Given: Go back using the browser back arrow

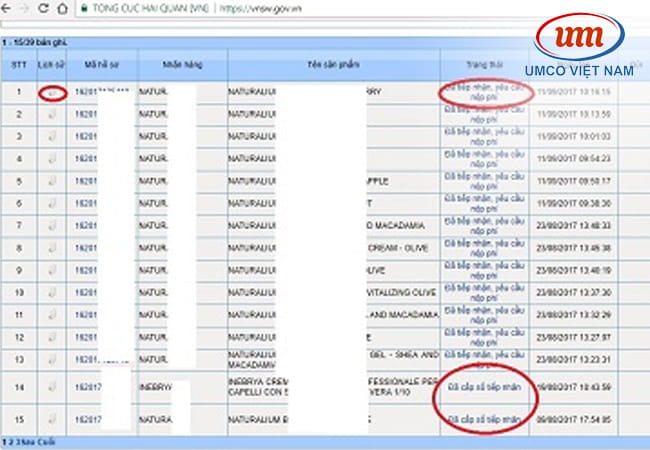Looking at the screenshot, I should coord(6,8).
